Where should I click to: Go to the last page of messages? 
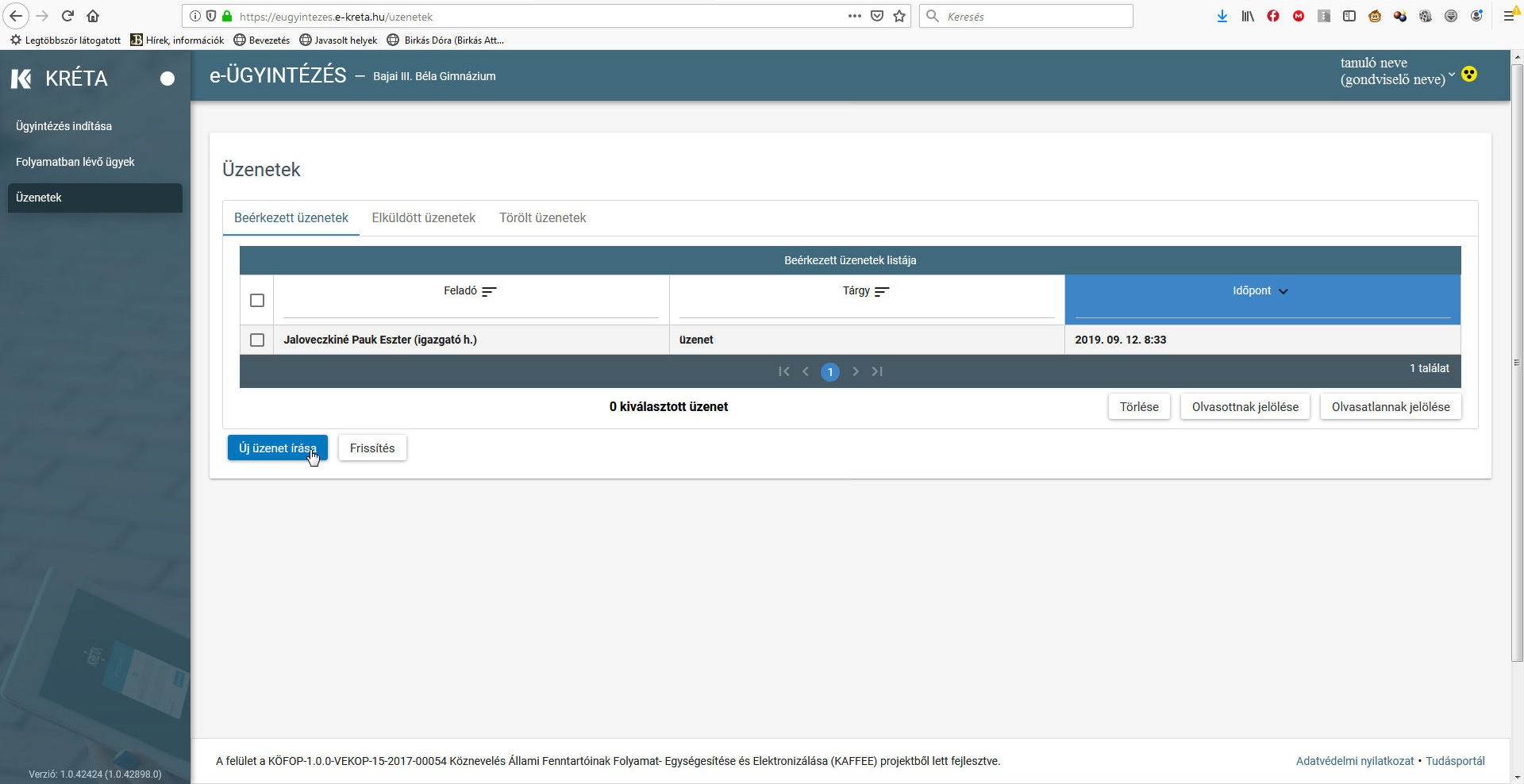(877, 371)
